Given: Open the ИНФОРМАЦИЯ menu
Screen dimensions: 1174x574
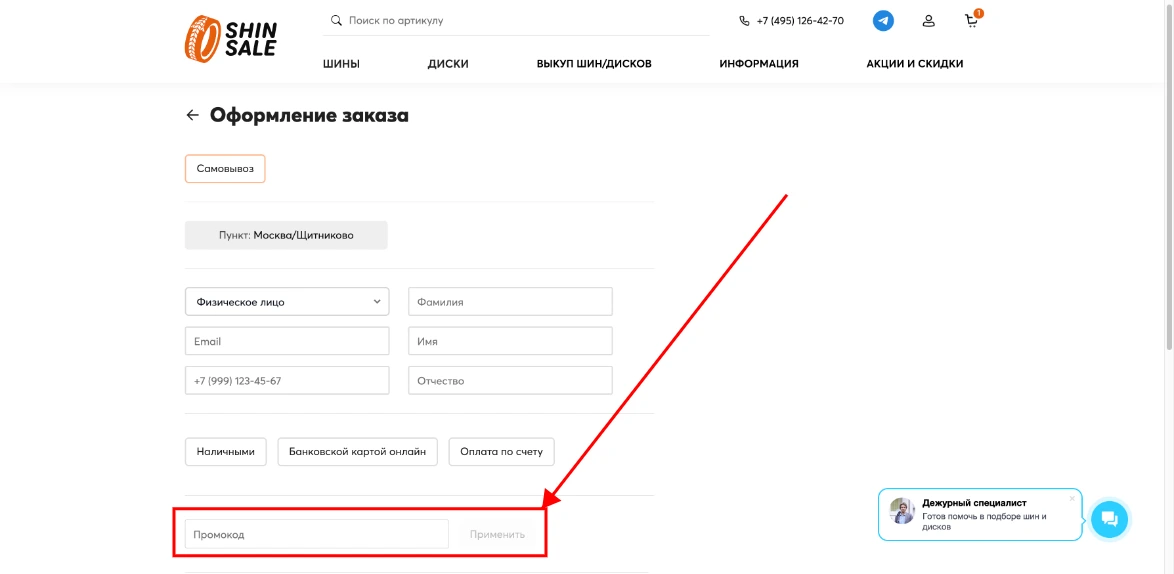Looking at the screenshot, I should pyautogui.click(x=758, y=64).
